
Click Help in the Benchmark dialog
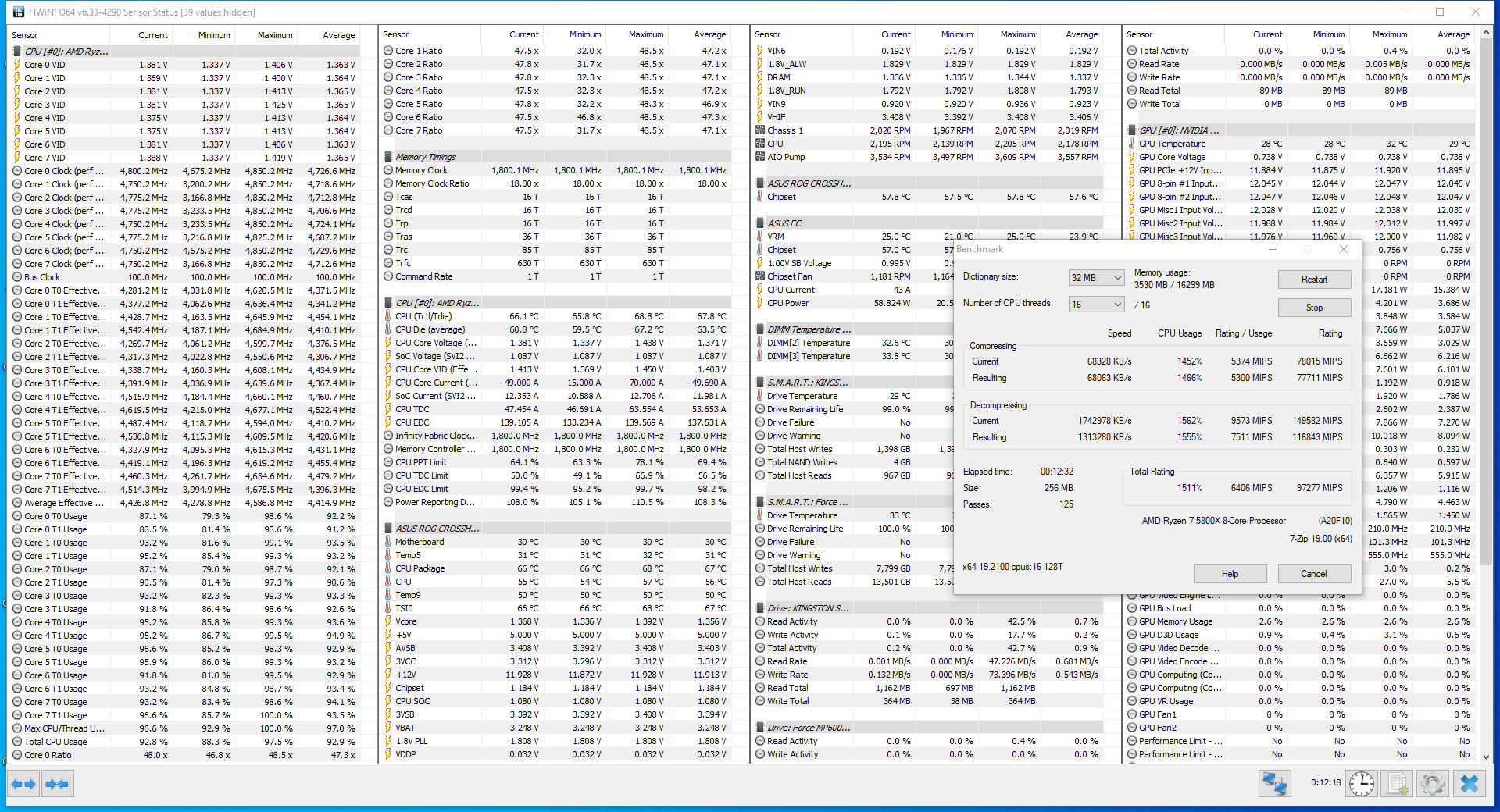(1230, 574)
